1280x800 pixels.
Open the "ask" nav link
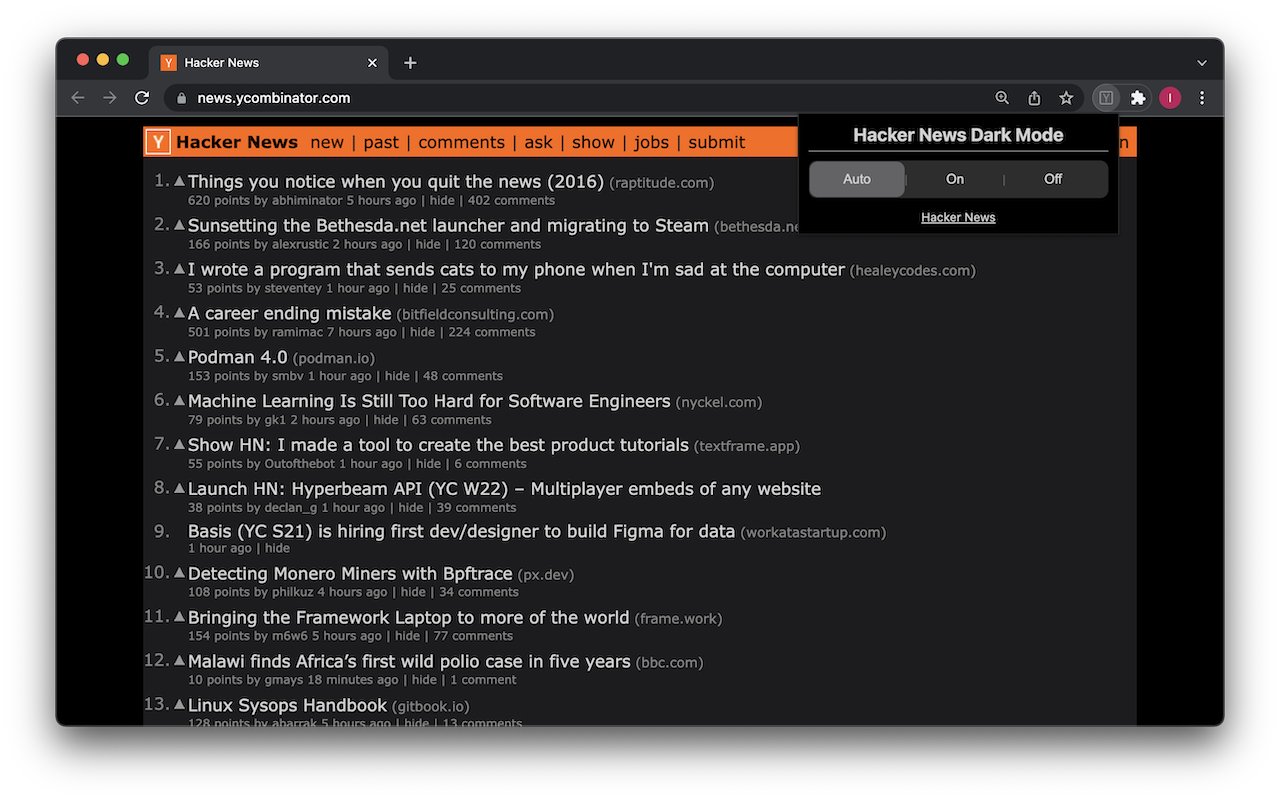(x=538, y=142)
